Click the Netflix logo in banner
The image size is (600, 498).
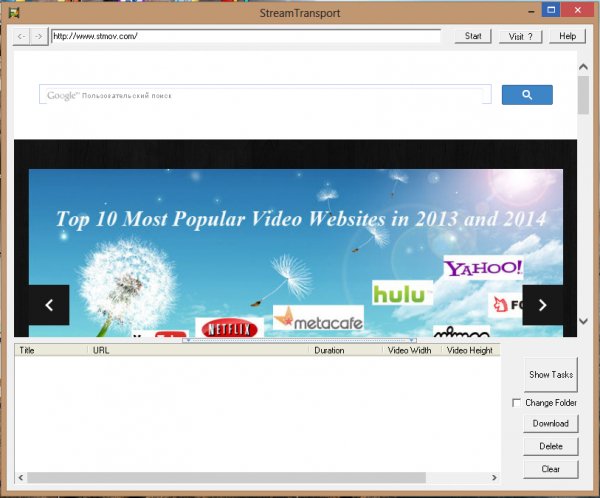coord(230,328)
